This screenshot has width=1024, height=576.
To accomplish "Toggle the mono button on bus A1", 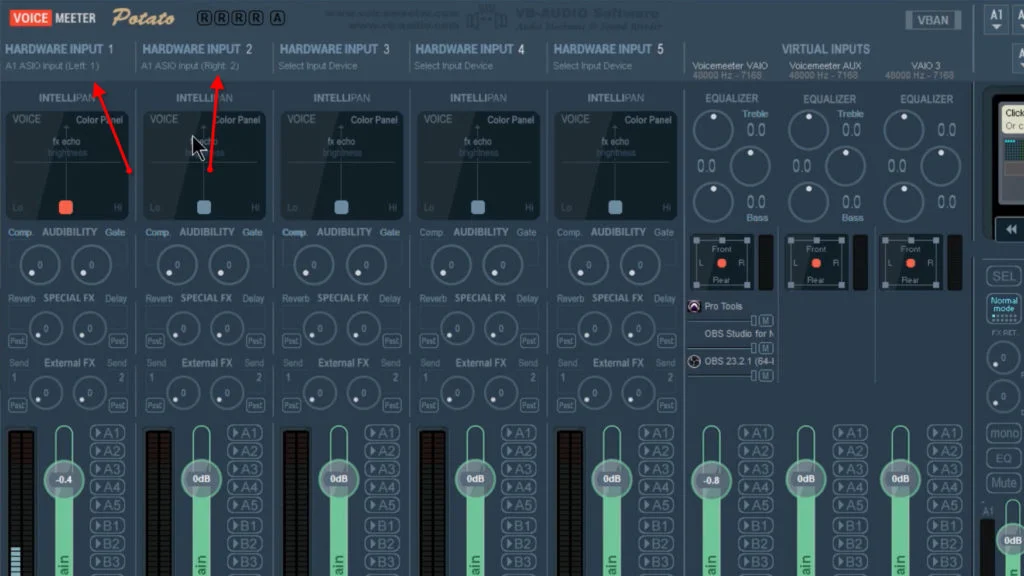I will [x=1003, y=433].
